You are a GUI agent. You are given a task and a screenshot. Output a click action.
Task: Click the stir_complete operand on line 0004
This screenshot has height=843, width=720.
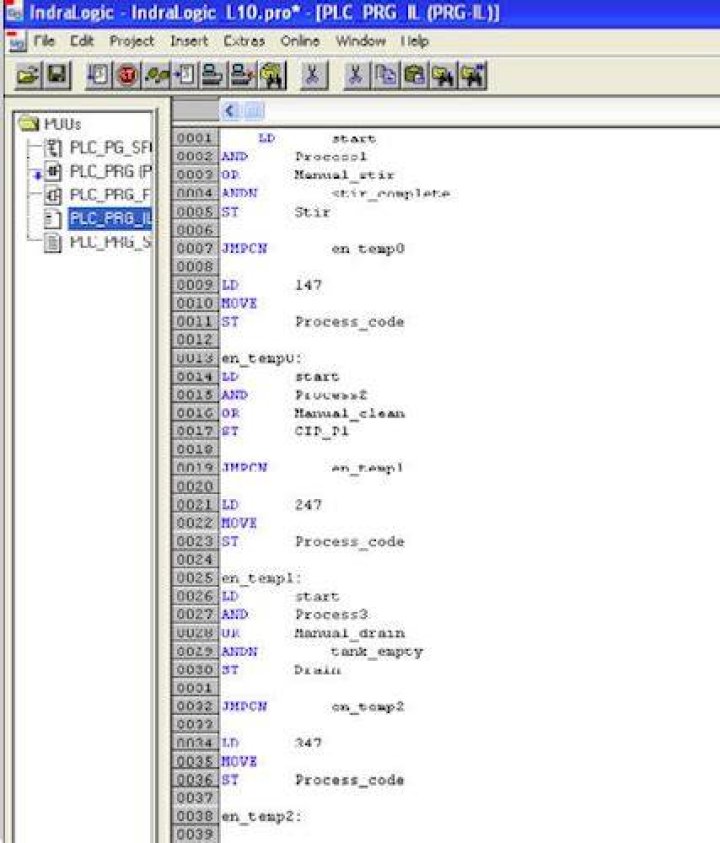point(390,193)
